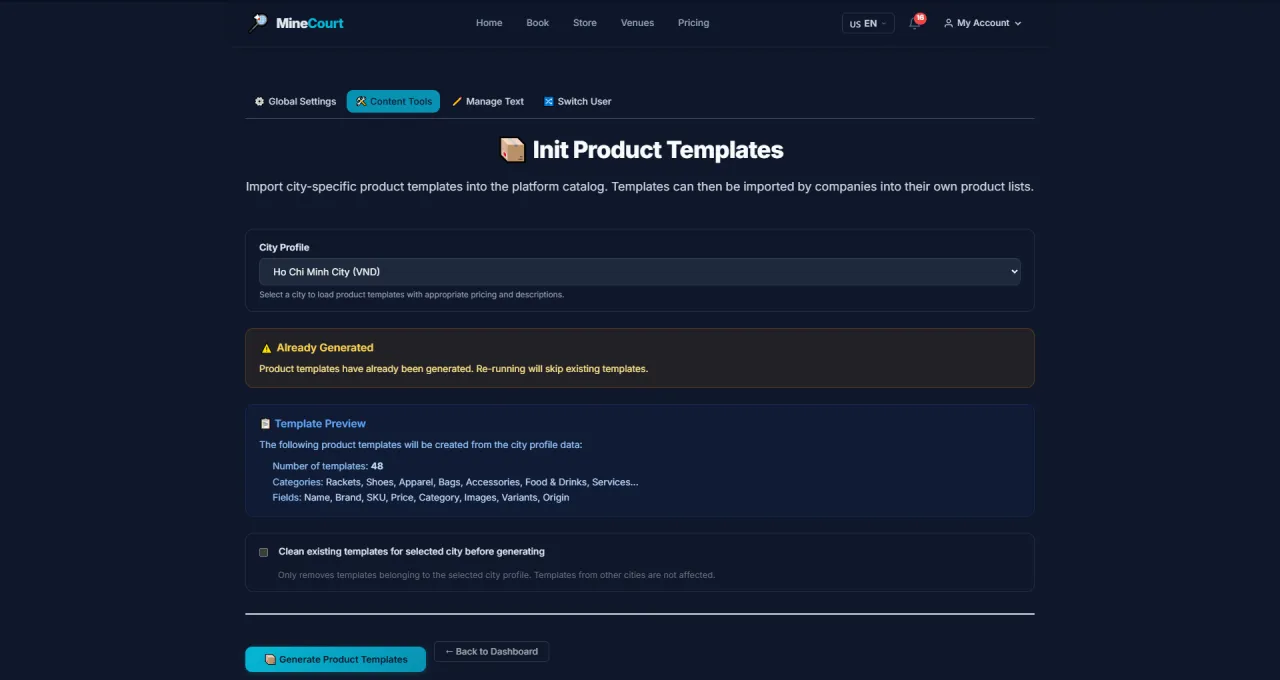Open the Pricing page
1280x680 pixels.
click(x=693, y=23)
